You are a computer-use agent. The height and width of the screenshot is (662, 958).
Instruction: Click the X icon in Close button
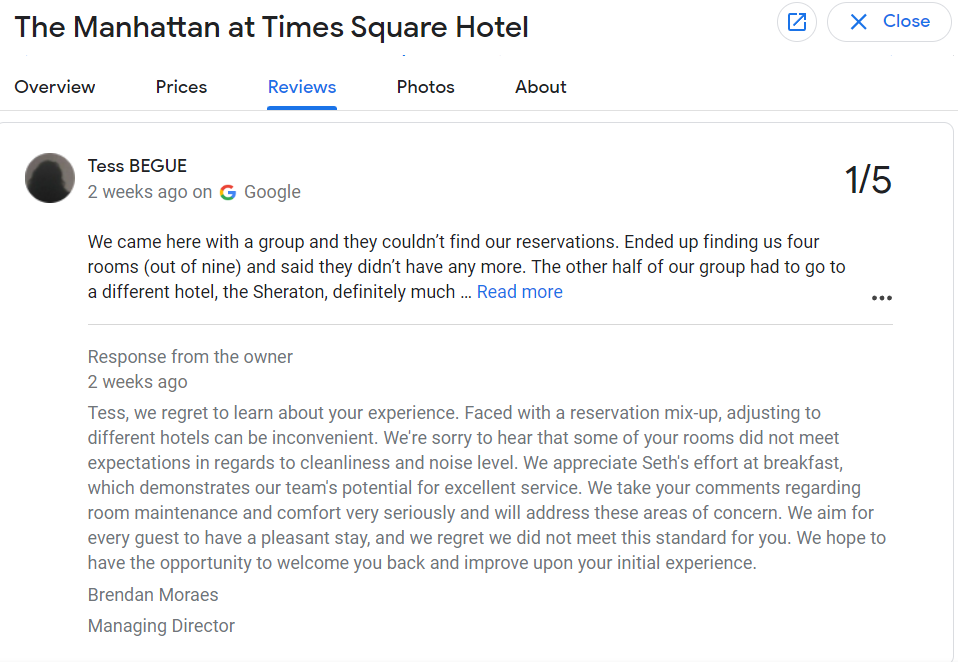(x=858, y=22)
